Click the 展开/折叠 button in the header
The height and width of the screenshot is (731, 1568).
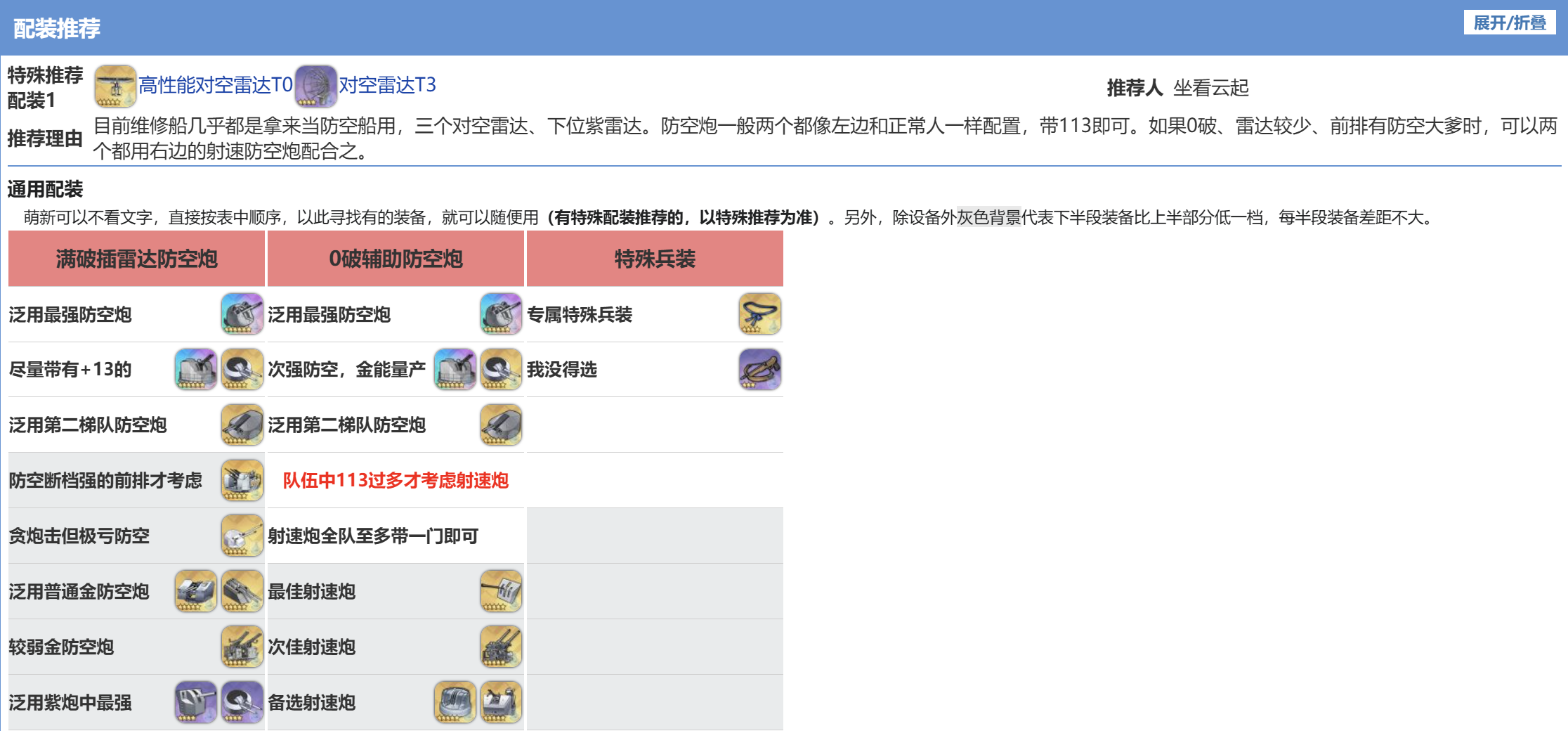pos(1509,23)
